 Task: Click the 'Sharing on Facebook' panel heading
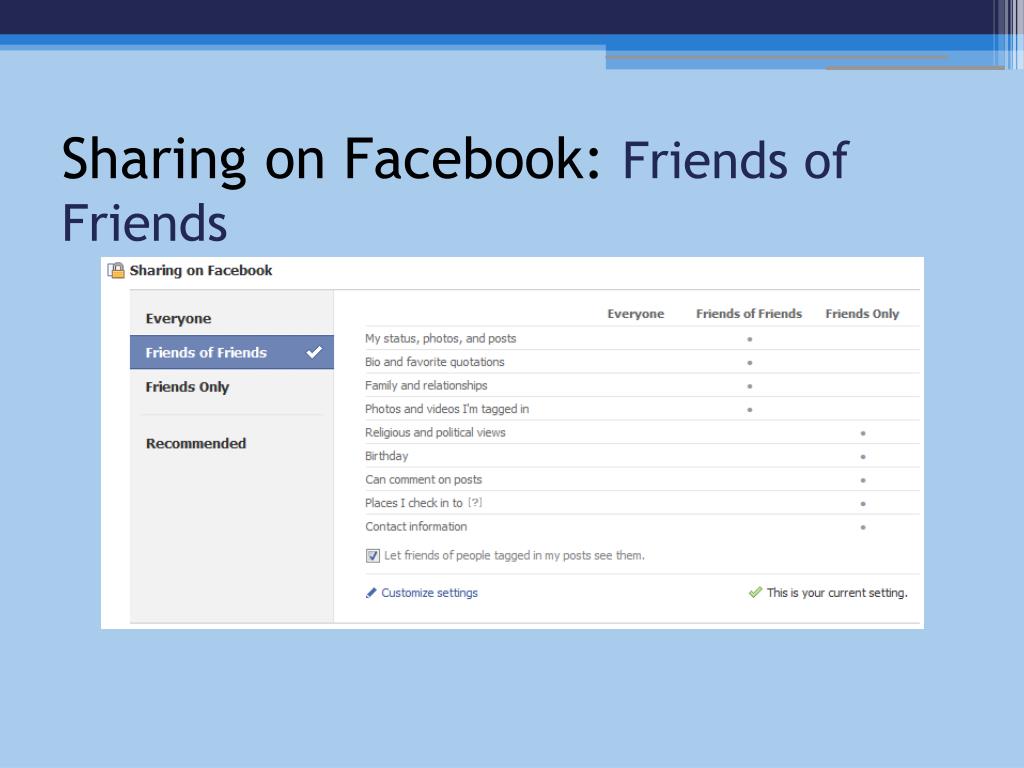pyautogui.click(x=201, y=270)
